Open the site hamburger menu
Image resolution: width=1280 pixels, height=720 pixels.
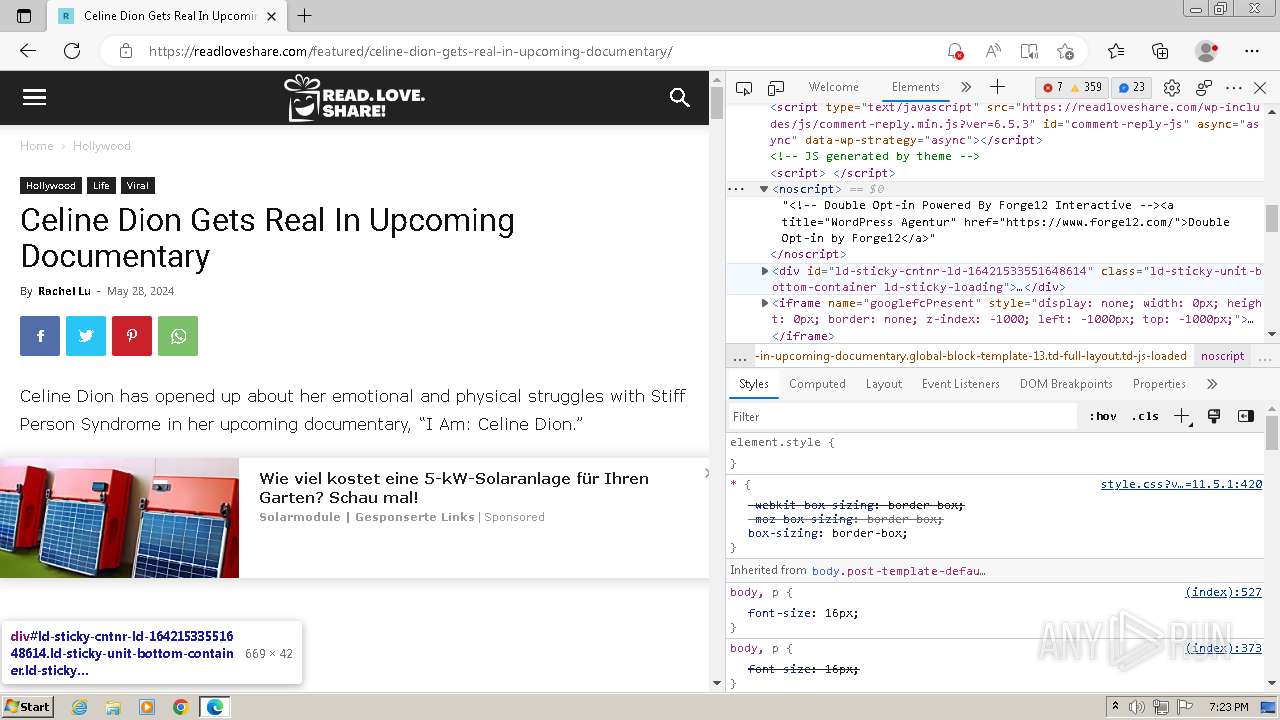pos(34,97)
